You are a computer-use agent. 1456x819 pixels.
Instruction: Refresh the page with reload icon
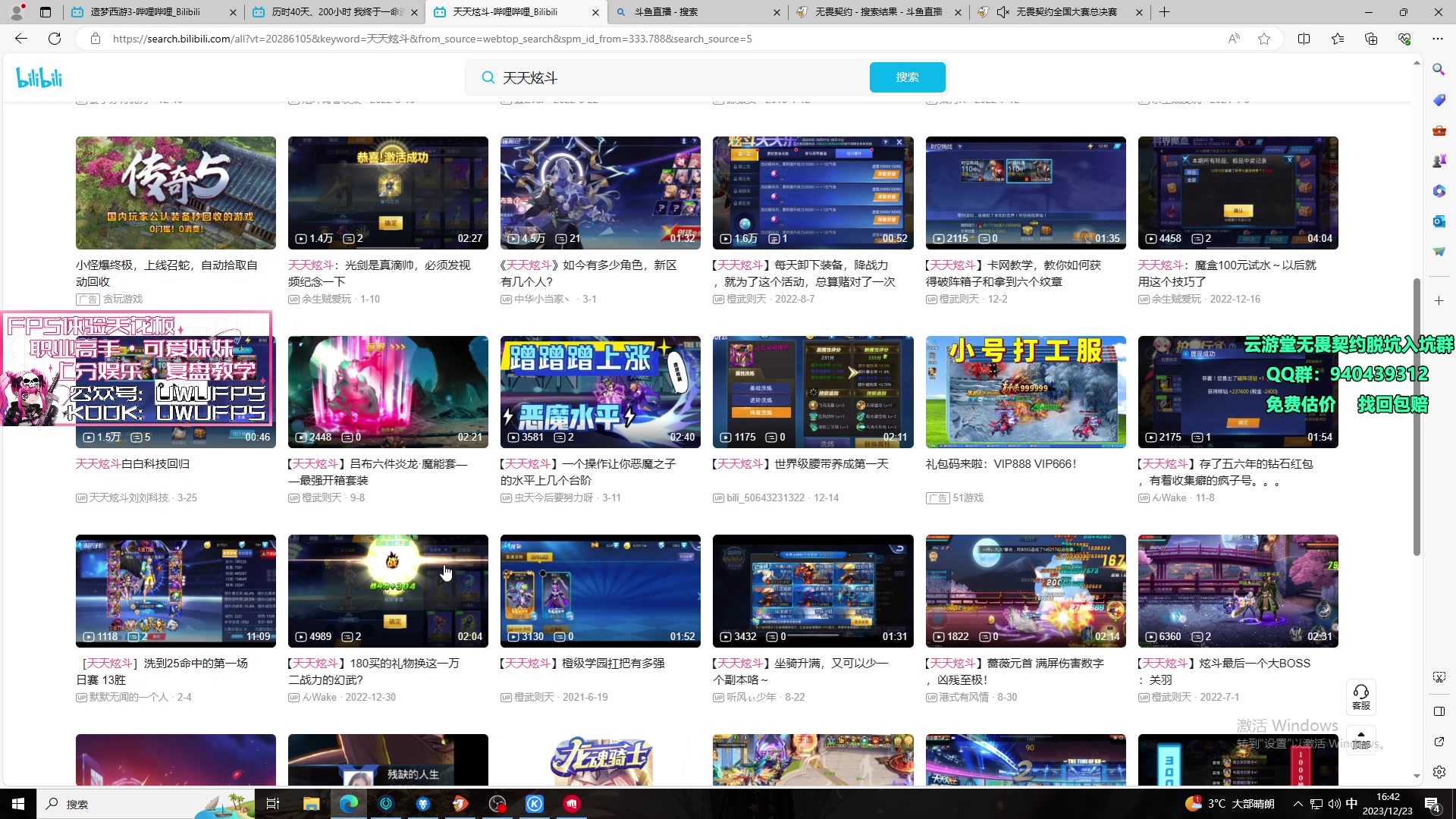pos(55,39)
